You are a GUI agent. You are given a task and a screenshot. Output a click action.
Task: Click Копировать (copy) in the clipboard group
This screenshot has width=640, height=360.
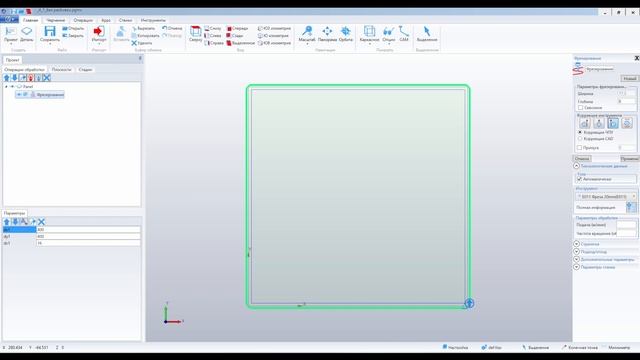(145, 36)
